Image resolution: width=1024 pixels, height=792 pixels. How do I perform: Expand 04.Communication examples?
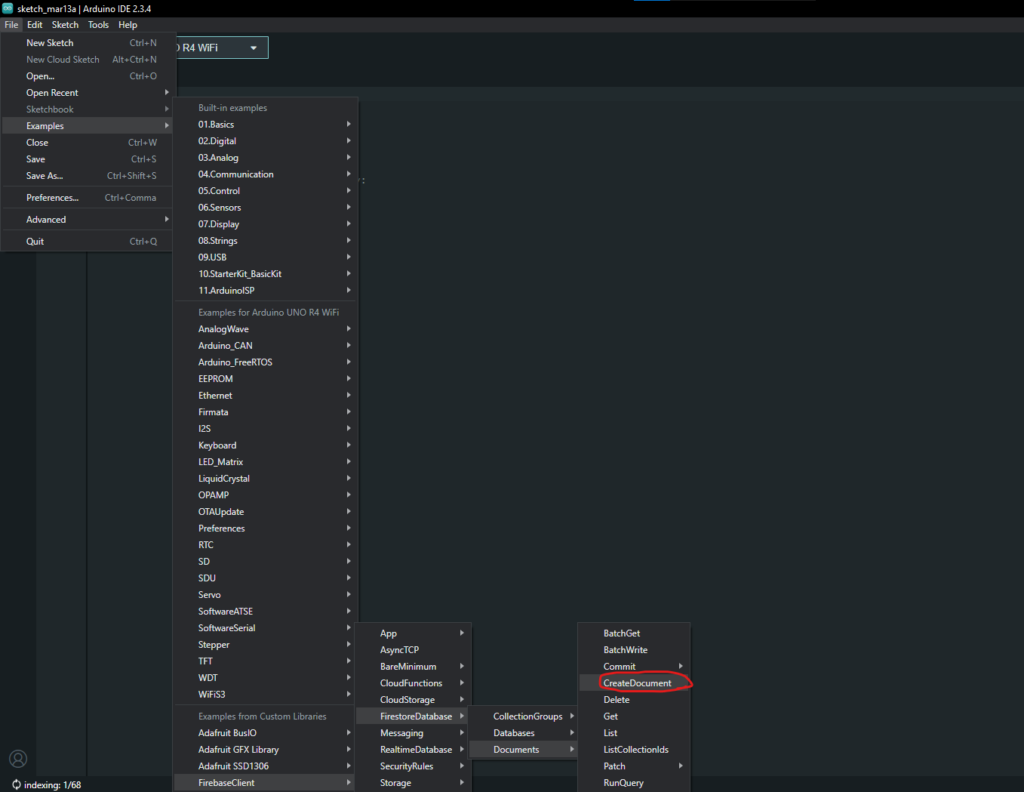coord(266,174)
